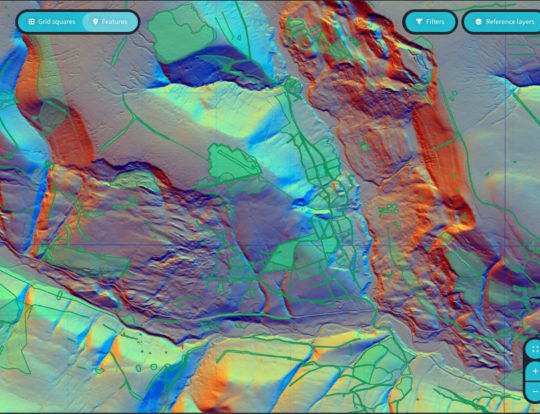This screenshot has width=540, height=414.
Task: Click the grid icon beside Grid squares
Action: click(31, 22)
